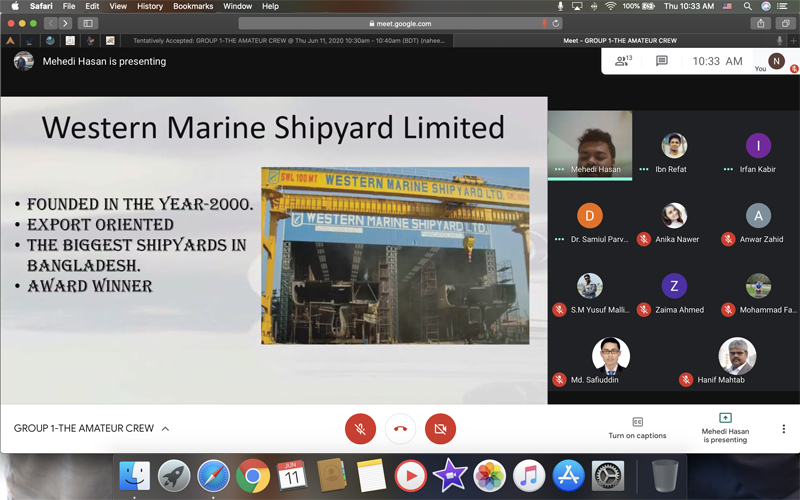Open System Preferences from the Dock
The width and height of the screenshot is (800, 500).
(608, 476)
